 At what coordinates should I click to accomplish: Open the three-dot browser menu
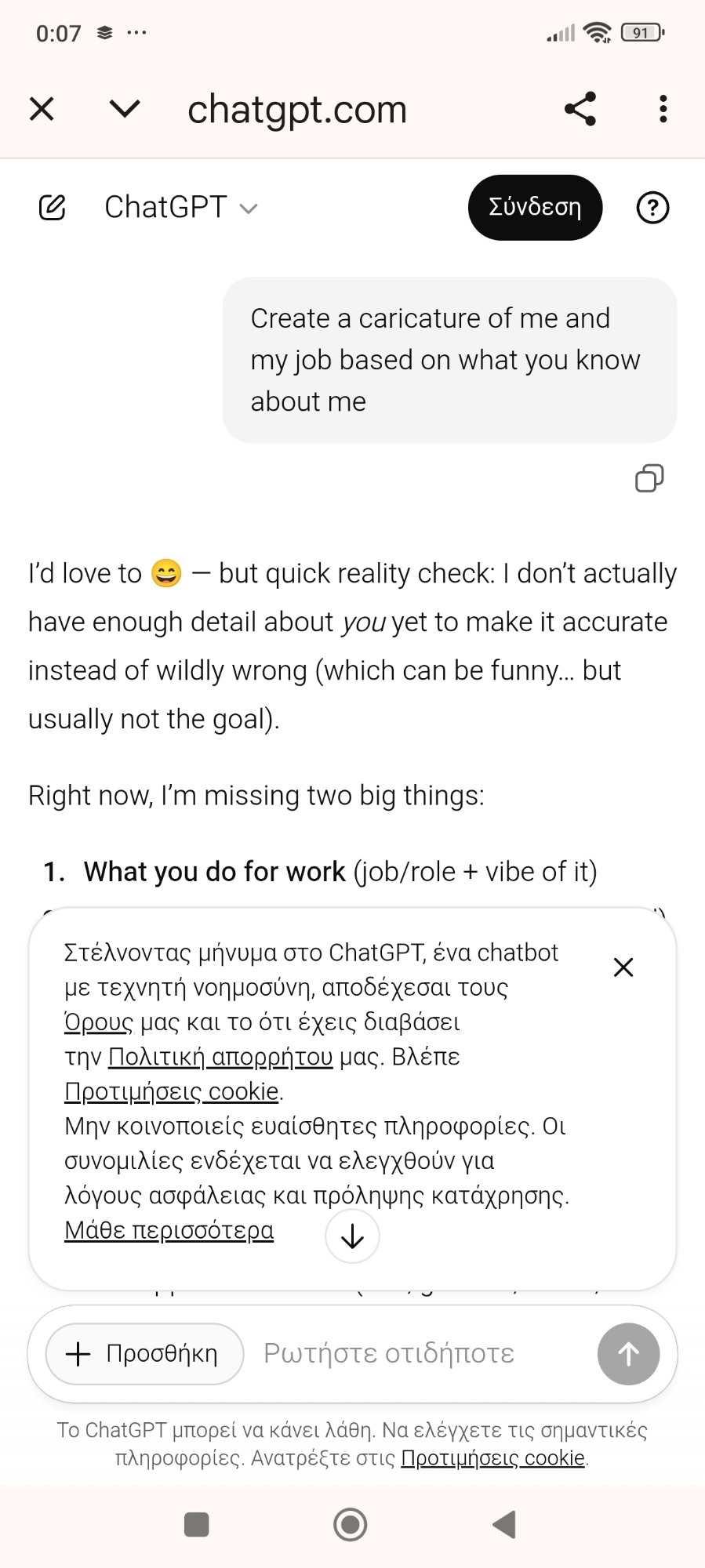pos(663,109)
